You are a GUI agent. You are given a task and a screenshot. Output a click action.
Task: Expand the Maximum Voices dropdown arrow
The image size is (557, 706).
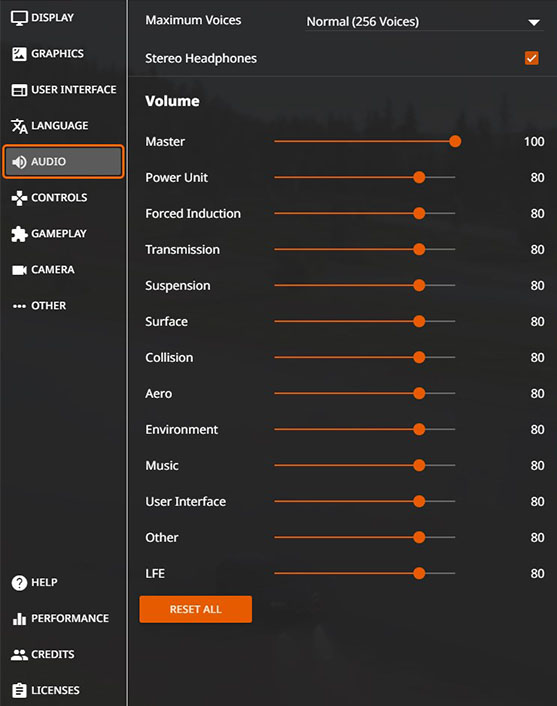(534, 22)
